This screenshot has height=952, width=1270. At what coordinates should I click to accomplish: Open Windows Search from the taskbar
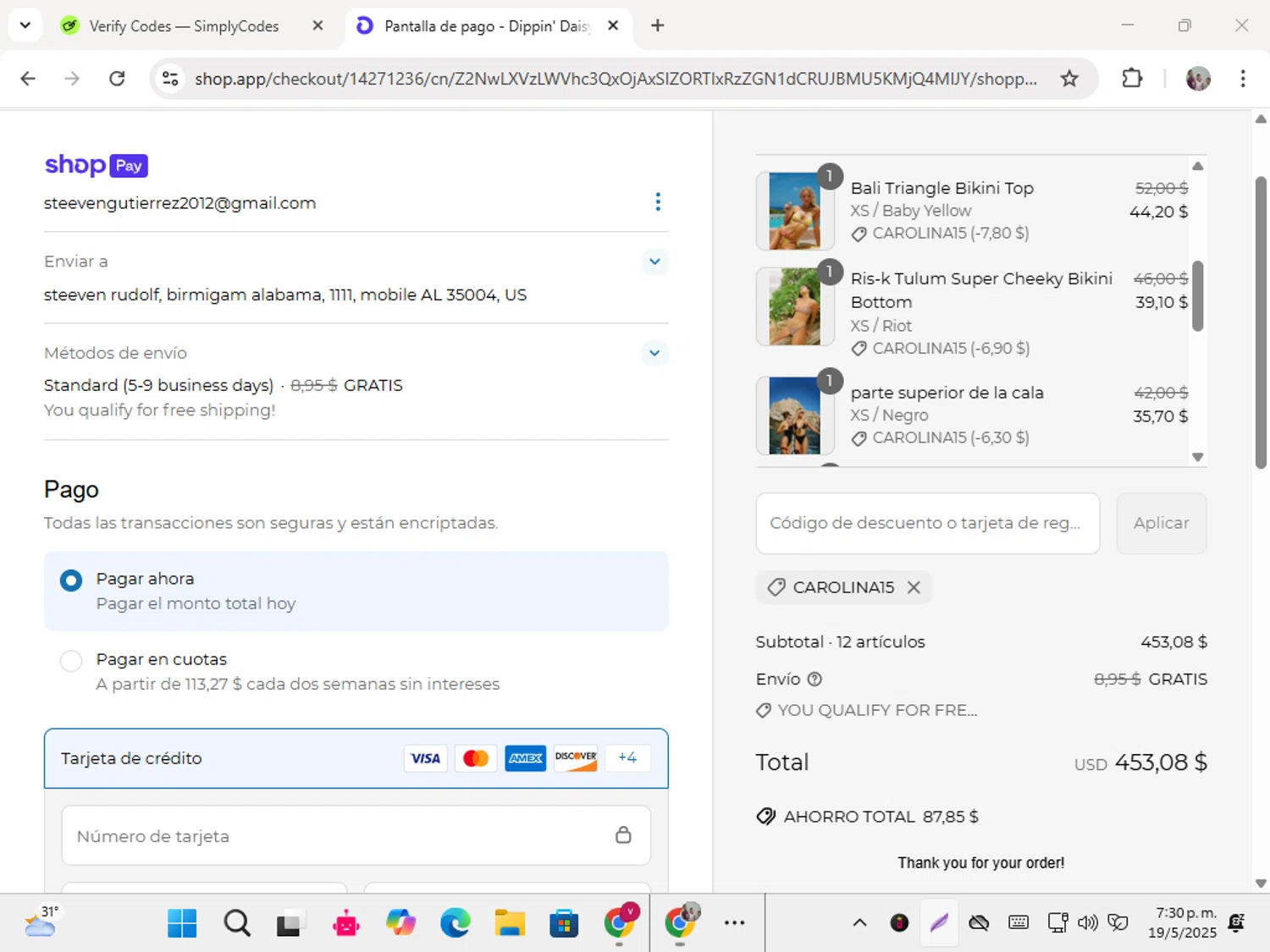click(237, 923)
